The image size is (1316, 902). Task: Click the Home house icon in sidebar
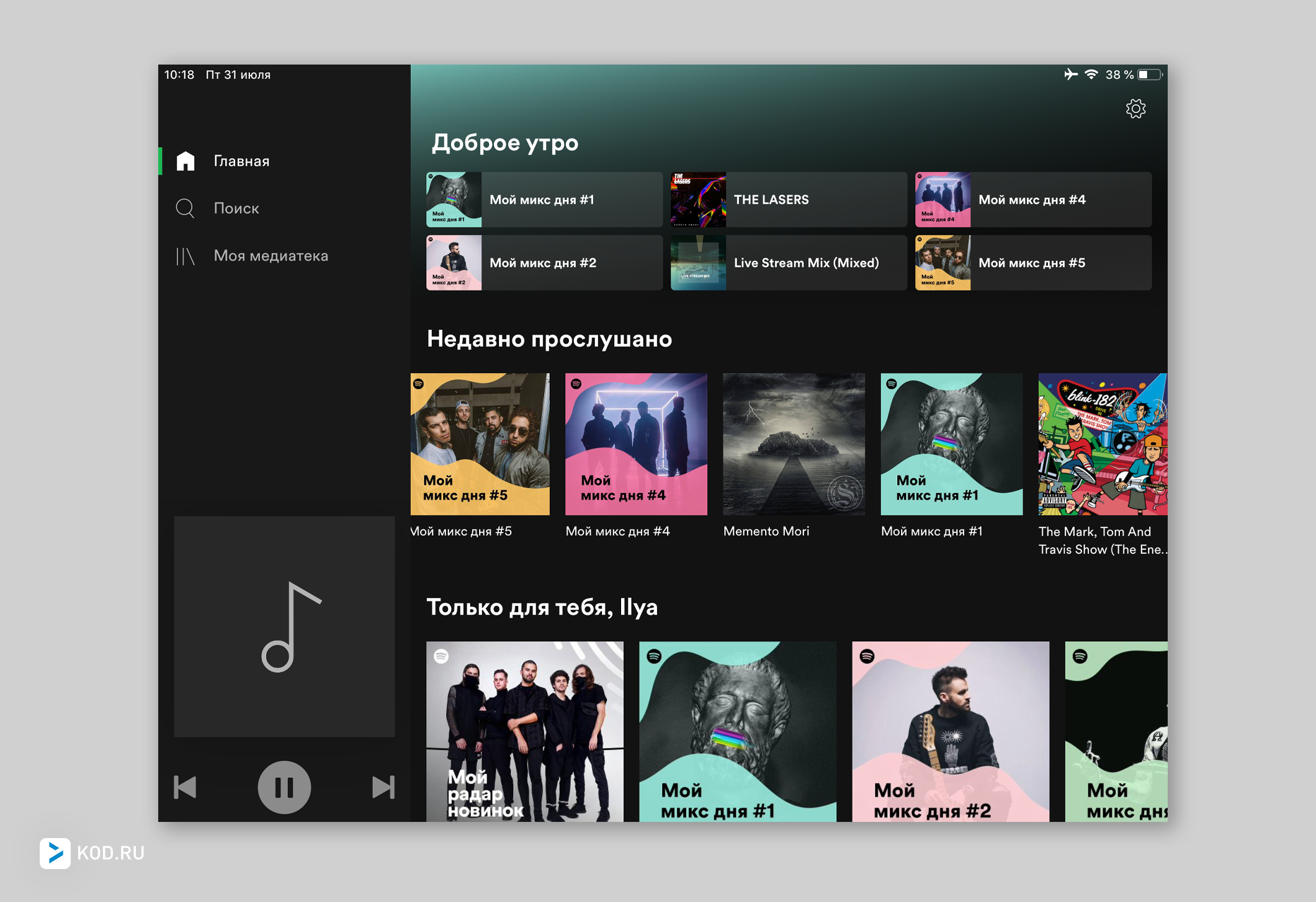pos(186,161)
